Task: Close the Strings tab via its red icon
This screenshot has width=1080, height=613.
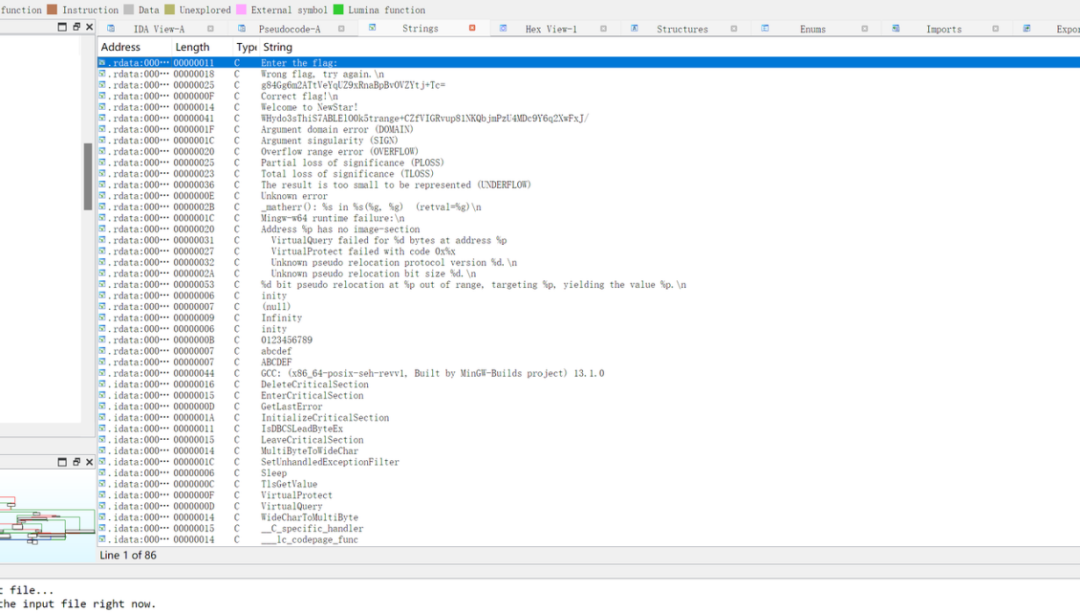Action: point(473,28)
